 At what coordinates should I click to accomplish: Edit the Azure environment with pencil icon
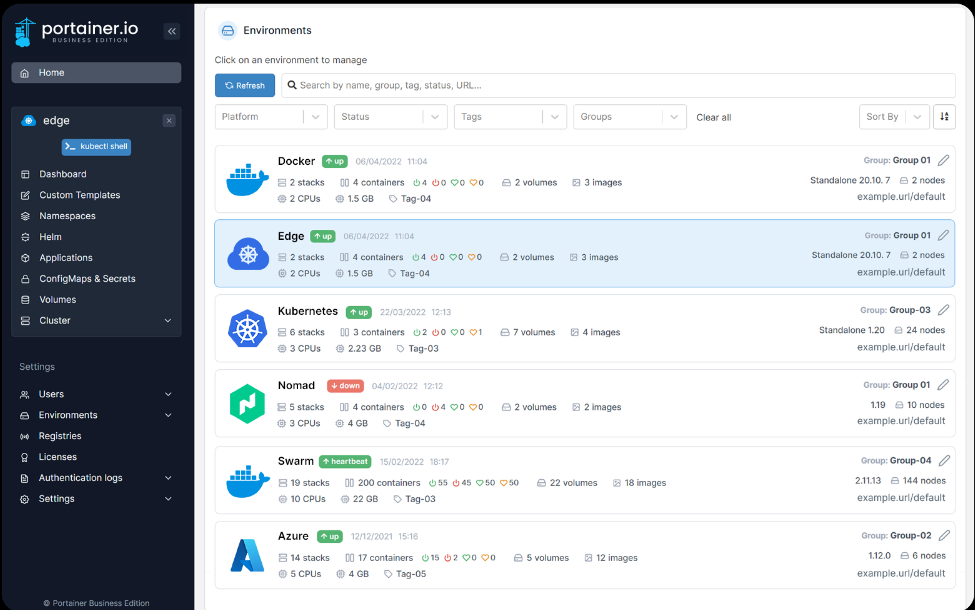point(943,536)
